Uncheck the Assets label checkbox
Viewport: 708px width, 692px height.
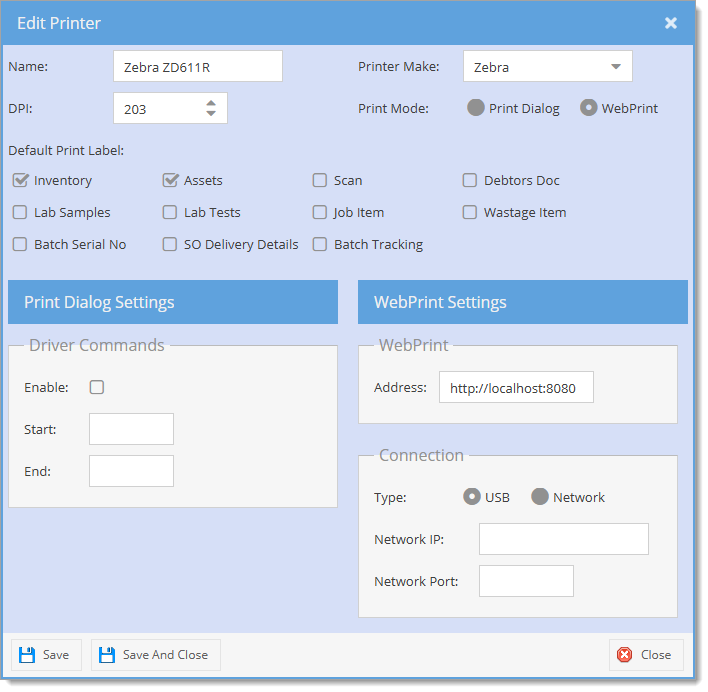click(x=170, y=180)
